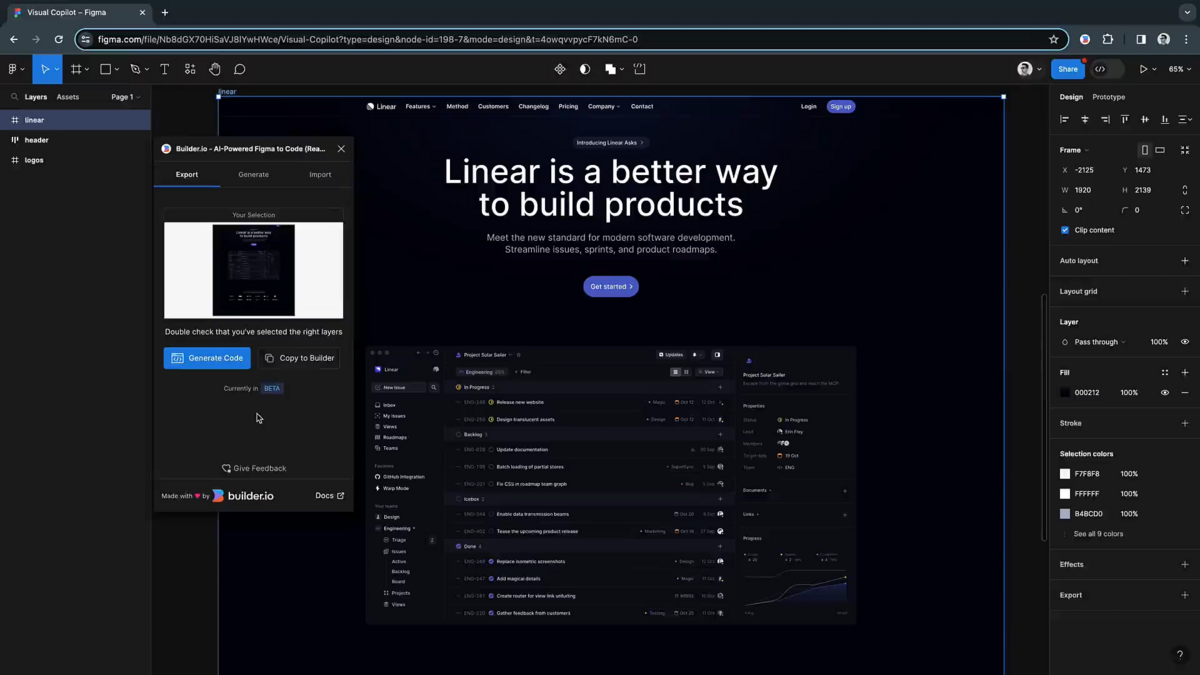Click the Align vertical centers icon
The height and width of the screenshot is (675, 1200).
coord(1145,120)
